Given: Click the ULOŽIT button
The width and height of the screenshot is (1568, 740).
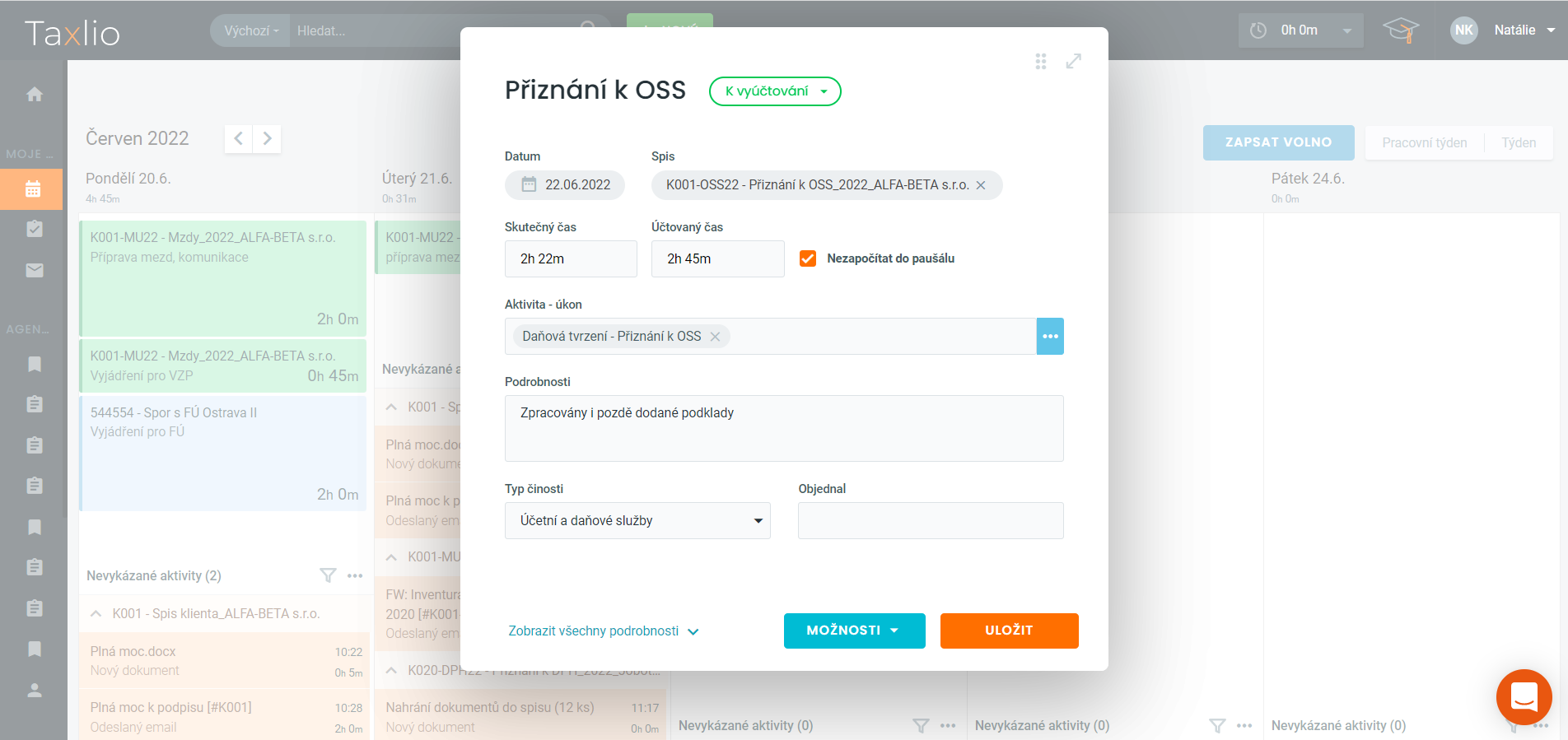Looking at the screenshot, I should (1009, 631).
